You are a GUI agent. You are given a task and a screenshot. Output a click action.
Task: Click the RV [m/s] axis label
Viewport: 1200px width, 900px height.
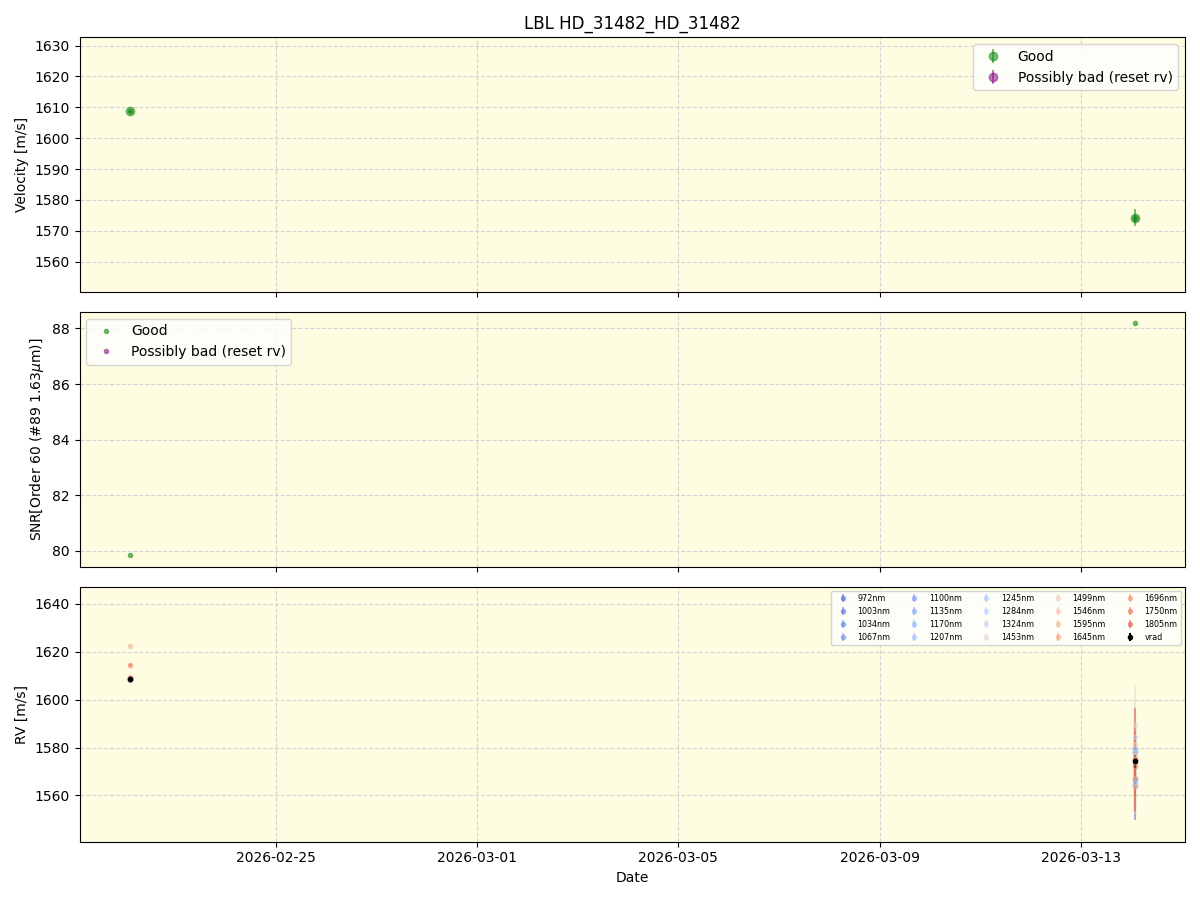(x=22, y=716)
